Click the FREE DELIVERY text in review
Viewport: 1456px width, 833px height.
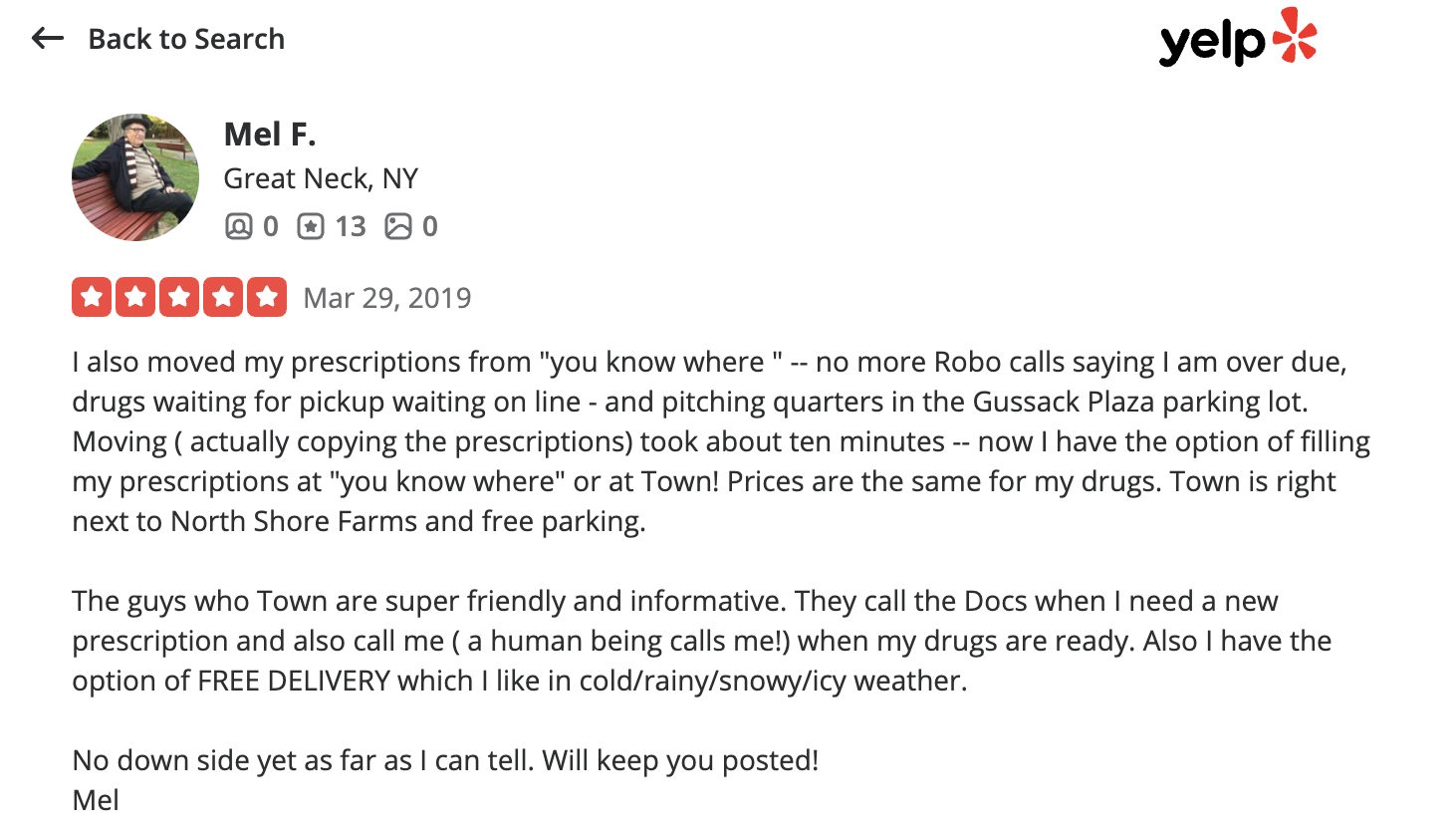pyautogui.click(x=294, y=681)
